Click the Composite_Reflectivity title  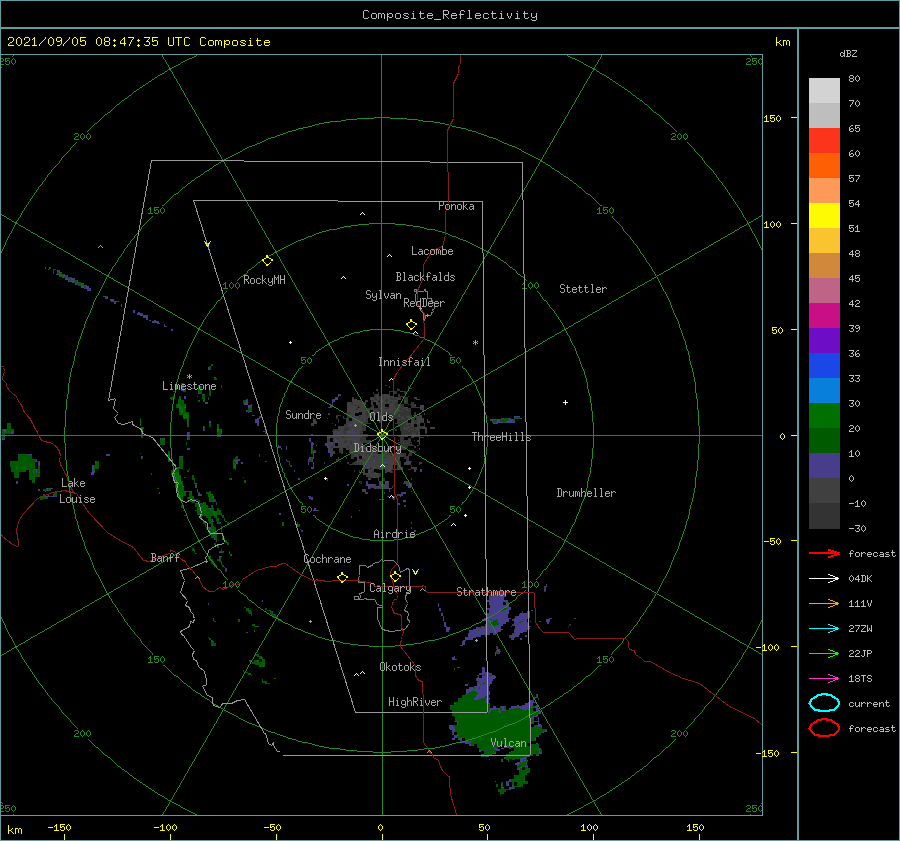(449, 15)
